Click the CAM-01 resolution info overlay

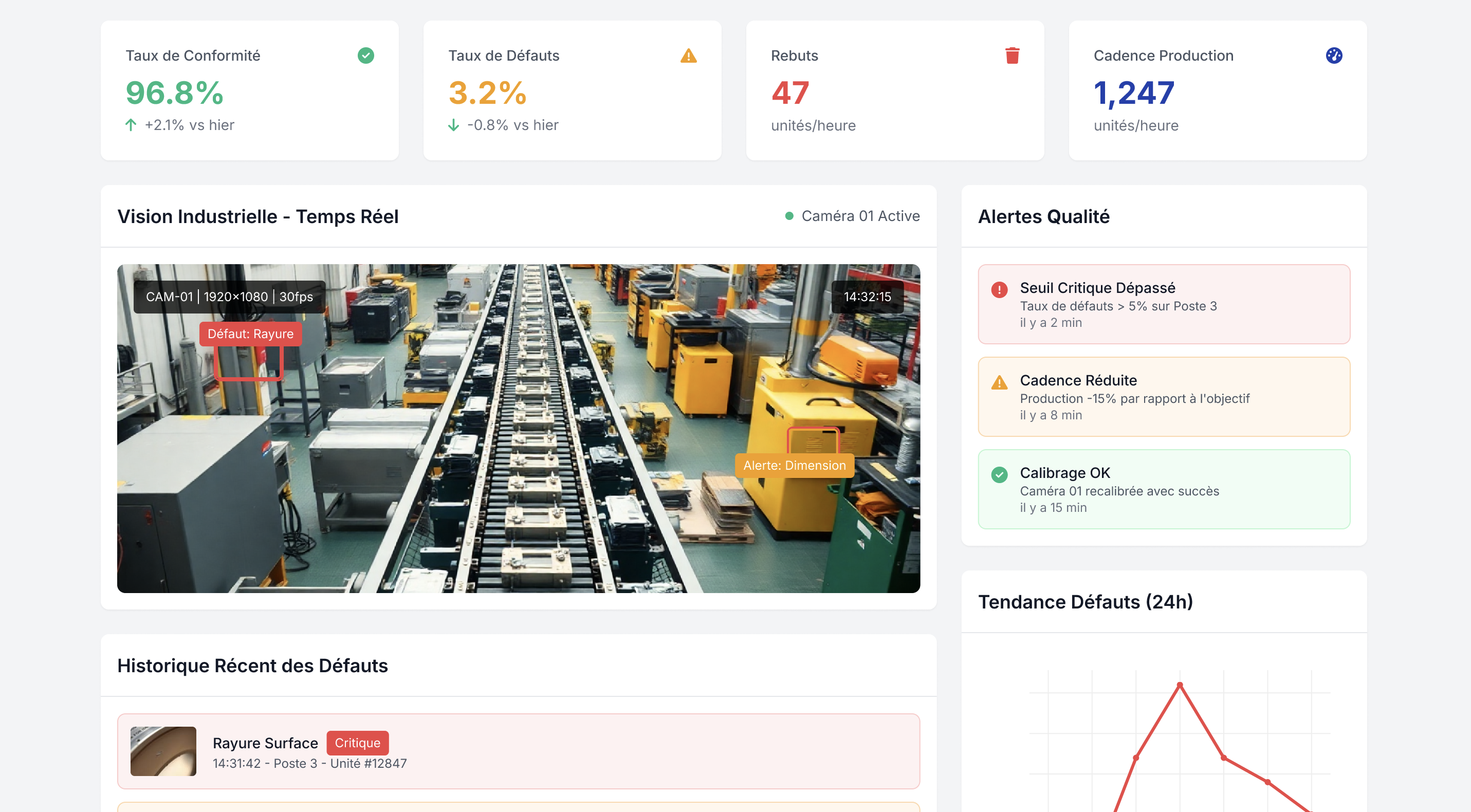tap(229, 297)
